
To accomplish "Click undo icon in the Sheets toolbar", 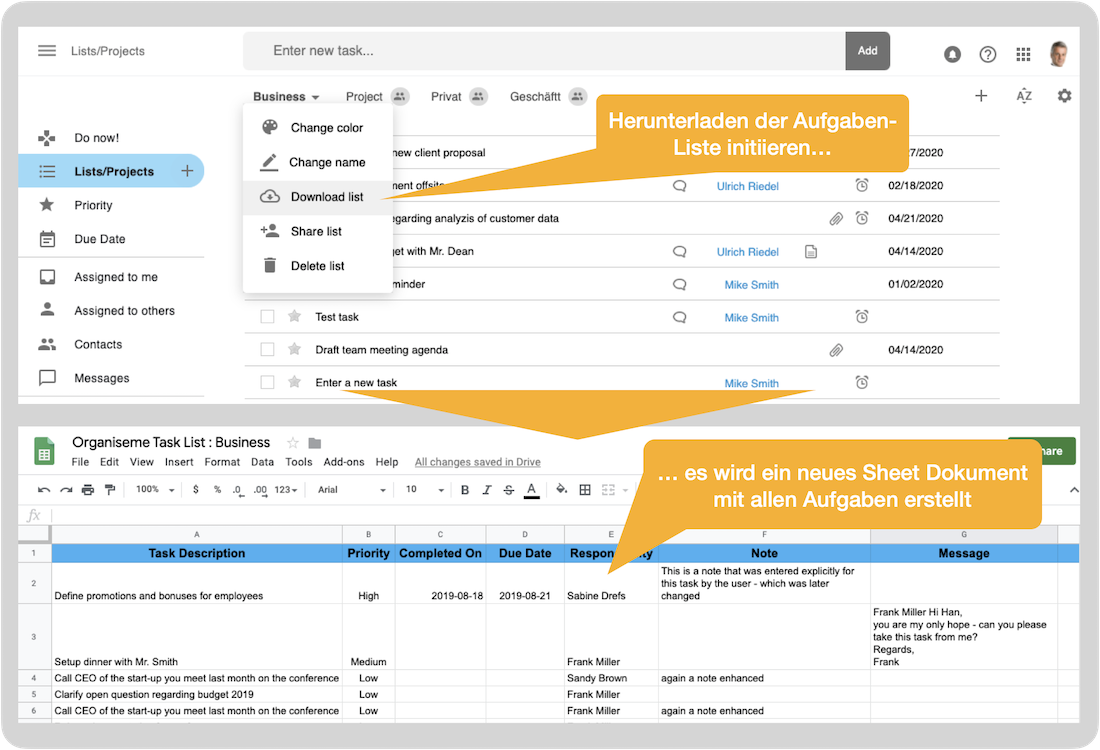I will 43,490.
